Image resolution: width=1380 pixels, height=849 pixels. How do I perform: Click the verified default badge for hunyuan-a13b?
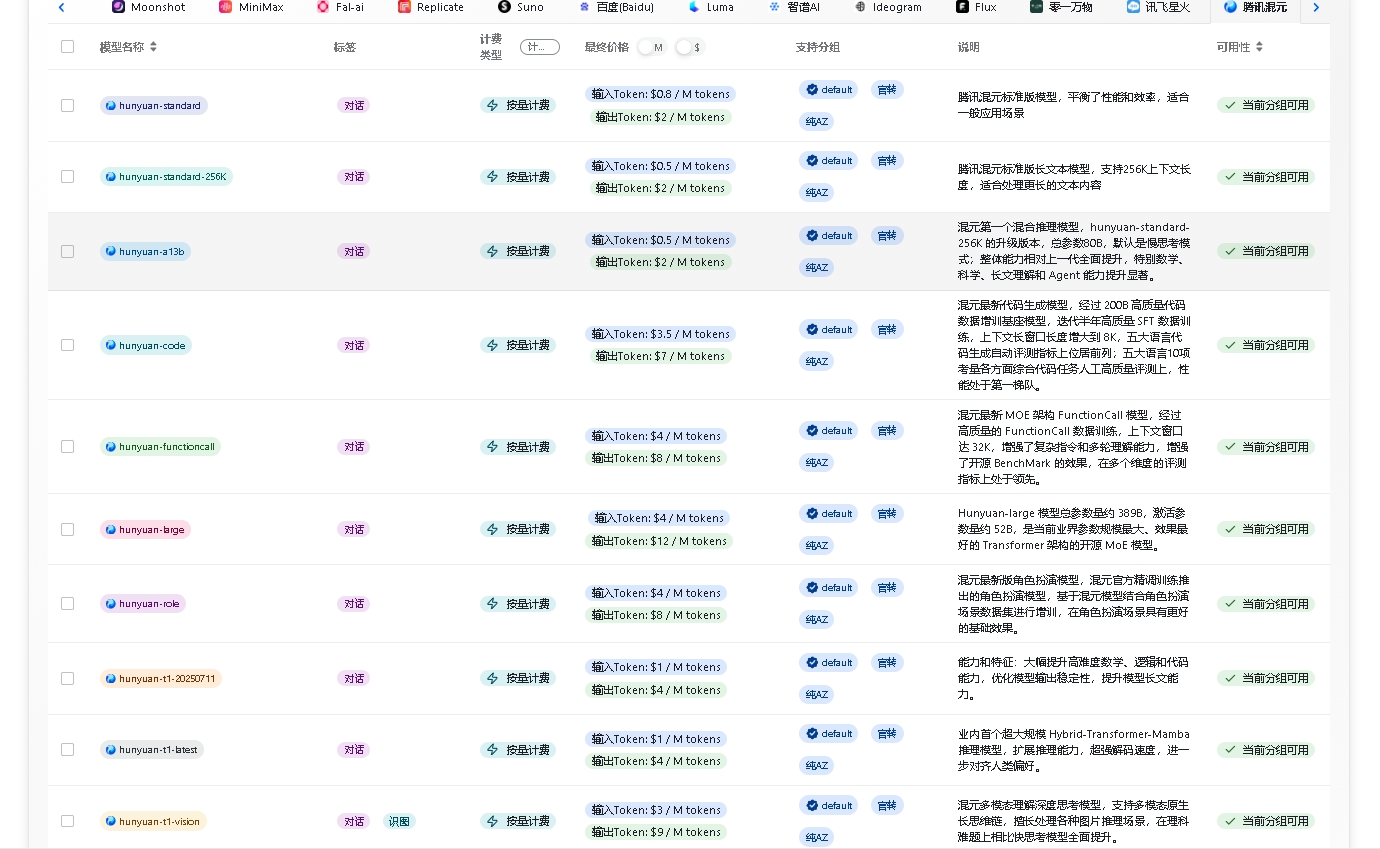click(x=828, y=236)
